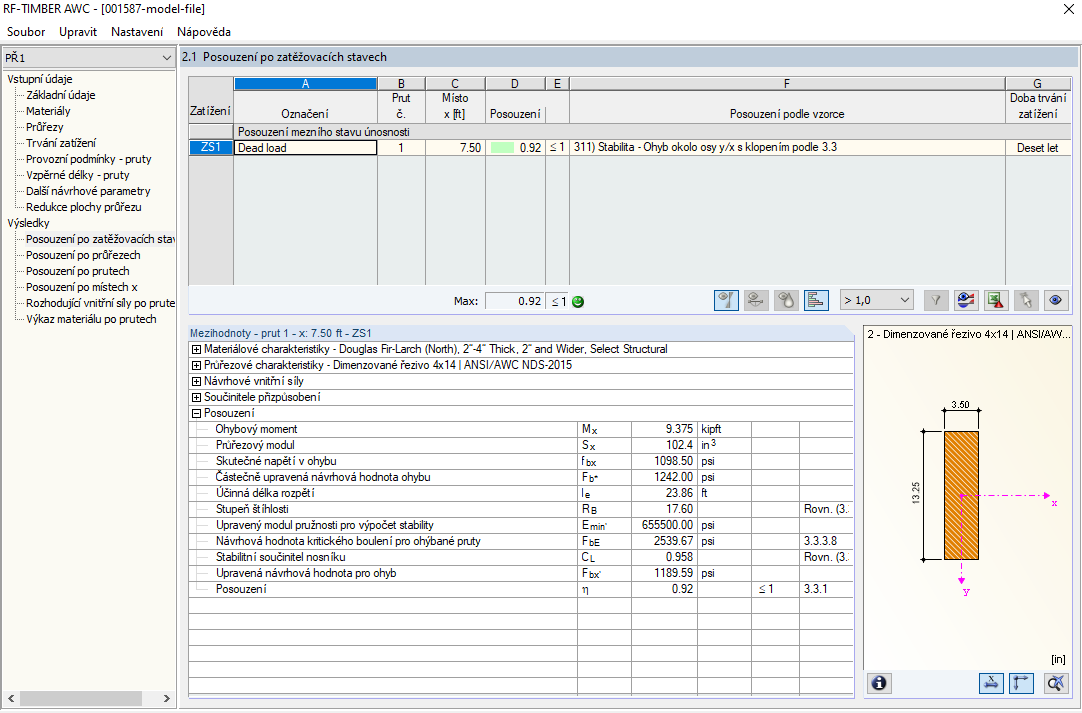This screenshot has height=713, width=1082.
Task: Open Další návrhové parametry
Action: pyautogui.click(x=88, y=191)
